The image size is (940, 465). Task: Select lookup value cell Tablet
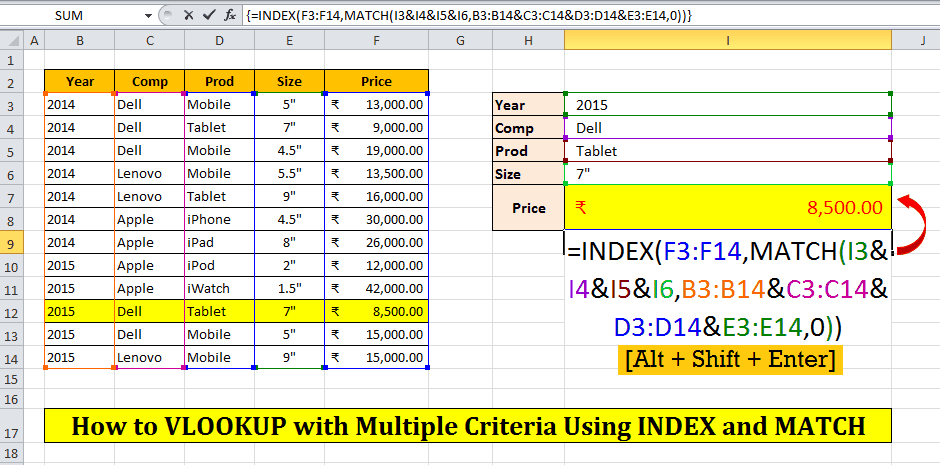(728, 150)
